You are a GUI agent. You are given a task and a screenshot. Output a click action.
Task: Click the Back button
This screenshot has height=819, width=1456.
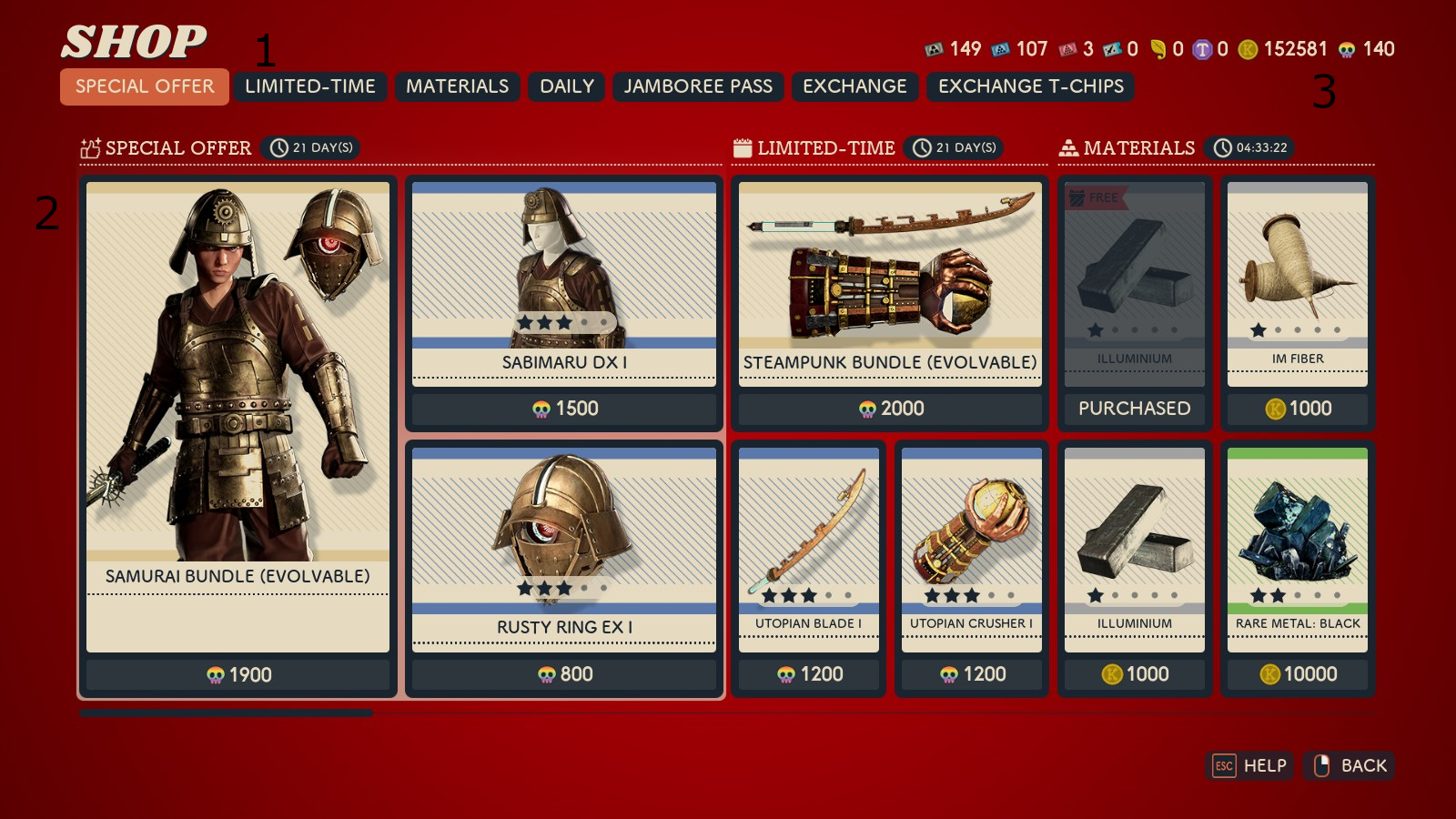(x=1350, y=765)
